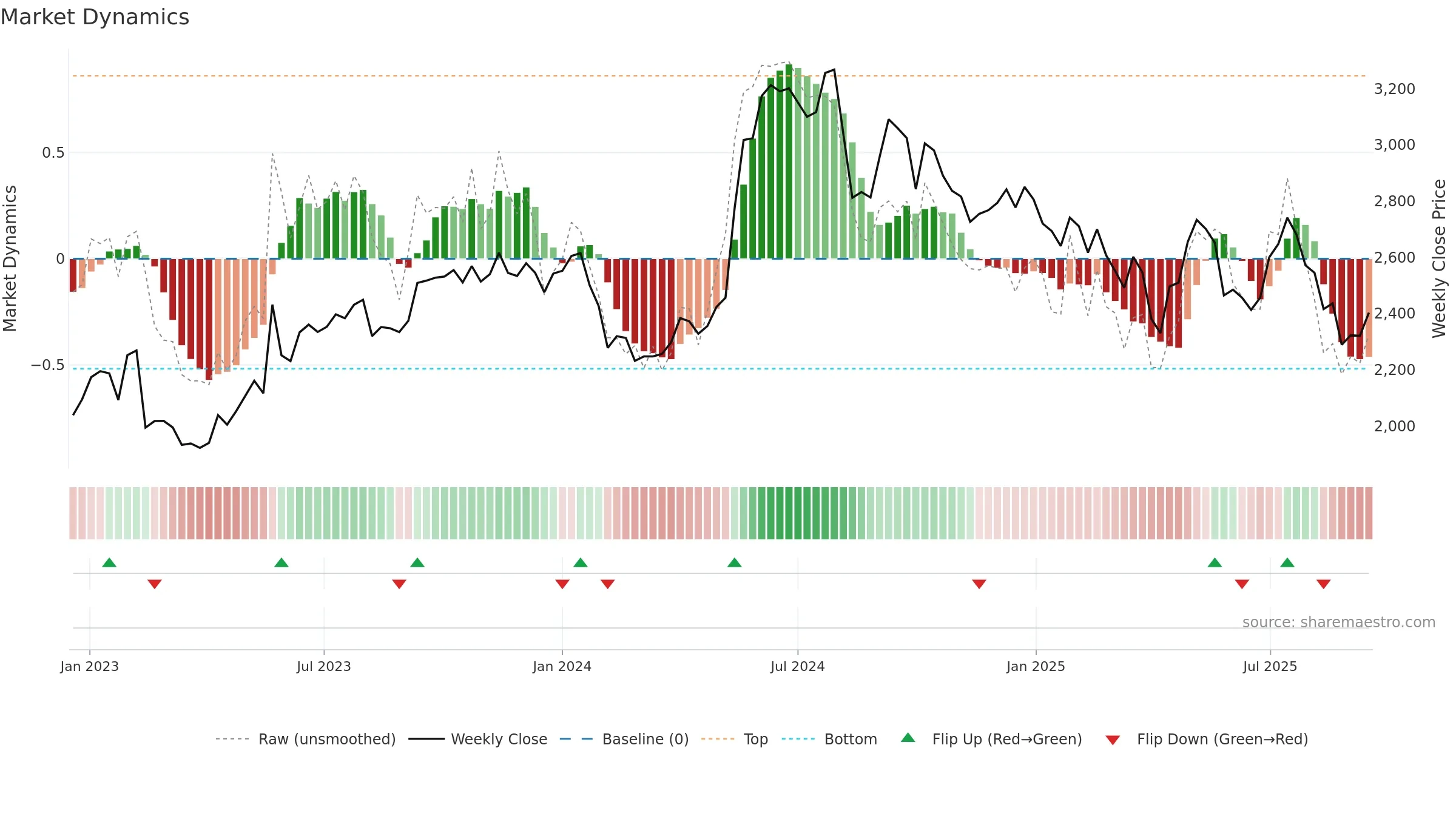
Task: Select the Flip Down marker around Aug 2025
Action: [x=1324, y=584]
